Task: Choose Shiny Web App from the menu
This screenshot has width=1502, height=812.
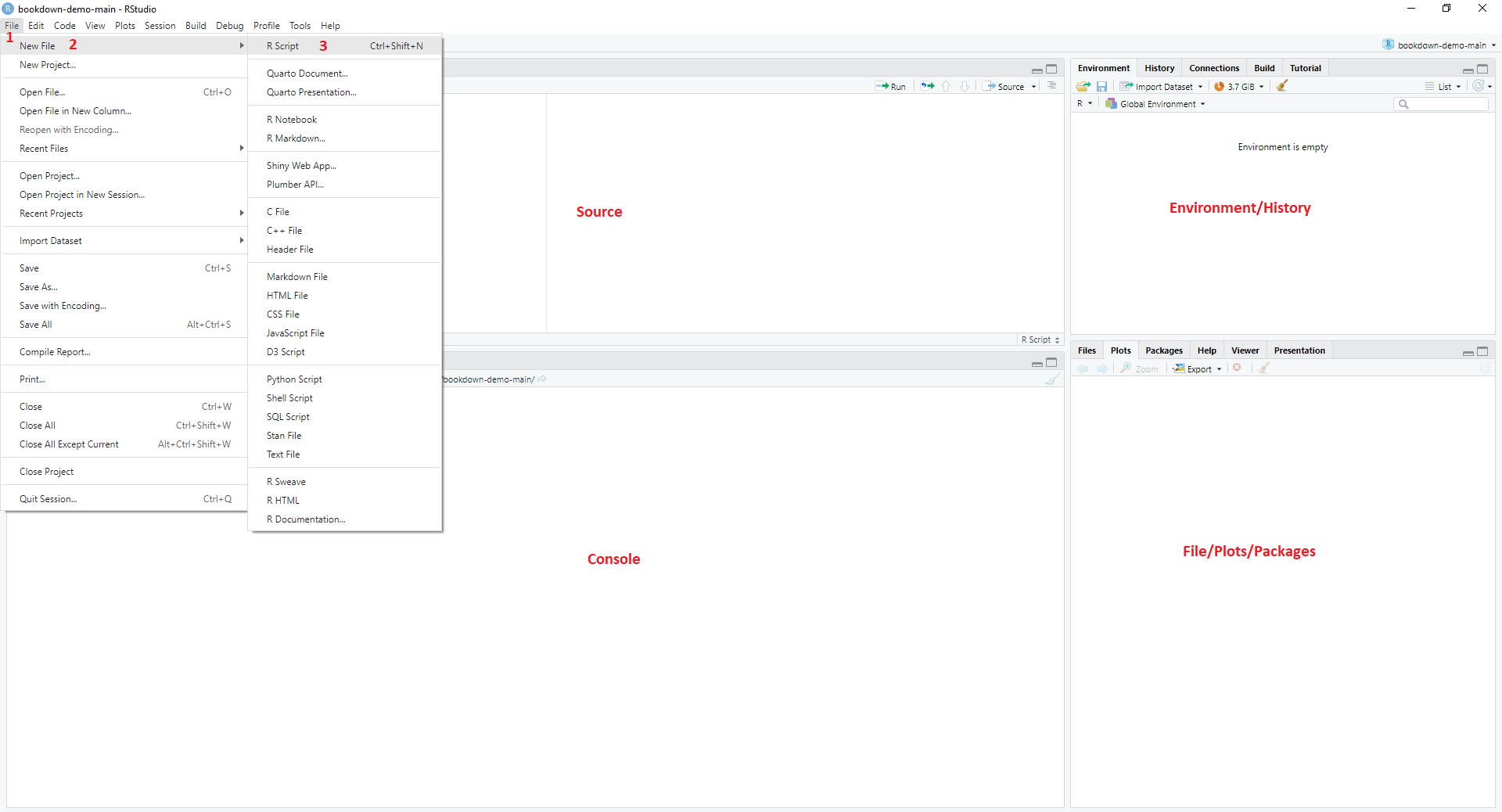Action: point(300,165)
